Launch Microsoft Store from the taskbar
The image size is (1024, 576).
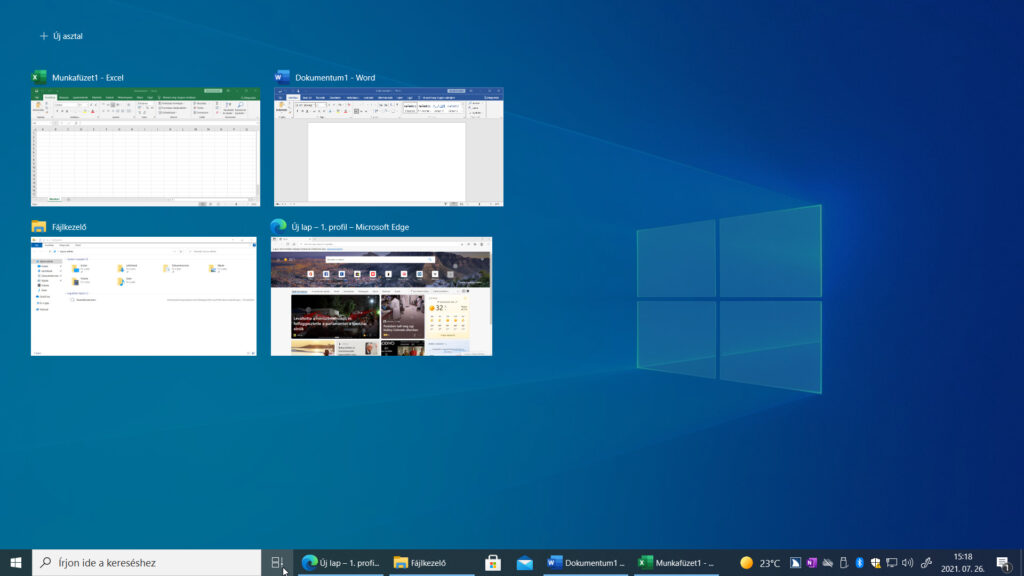coord(493,562)
